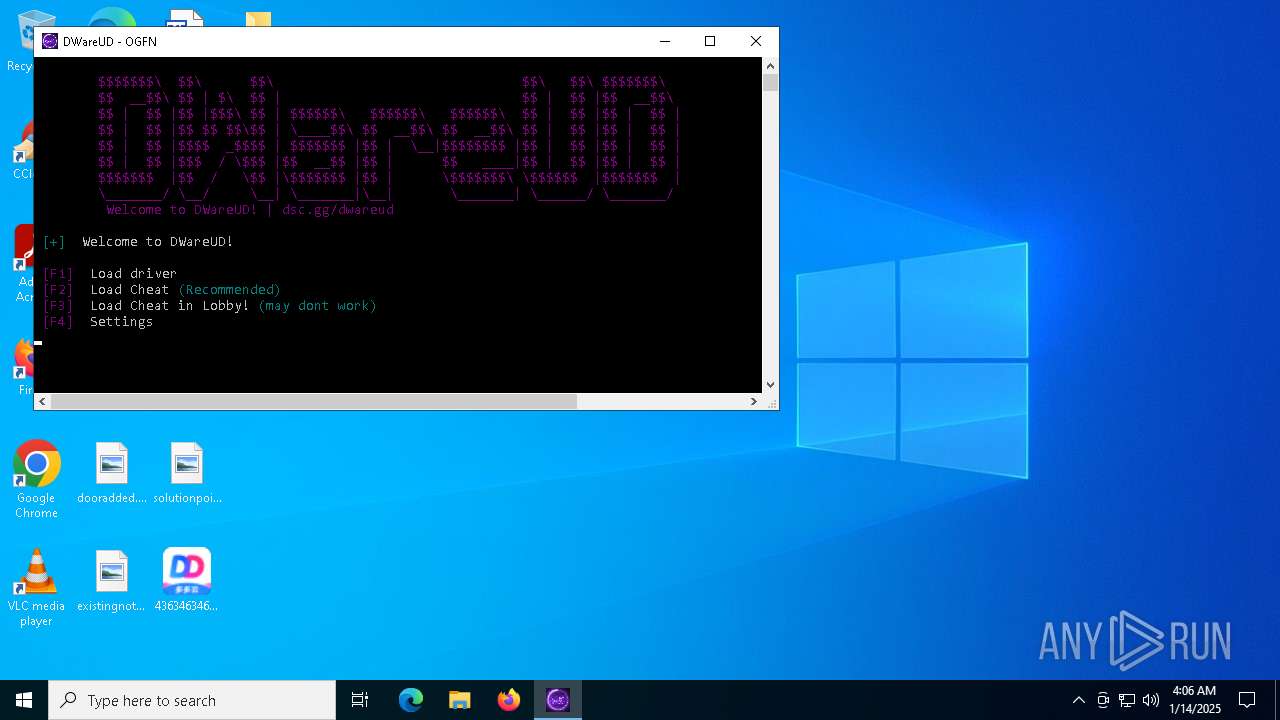
Task: Click the console horizontal scrollbar right arrow
Action: point(754,401)
